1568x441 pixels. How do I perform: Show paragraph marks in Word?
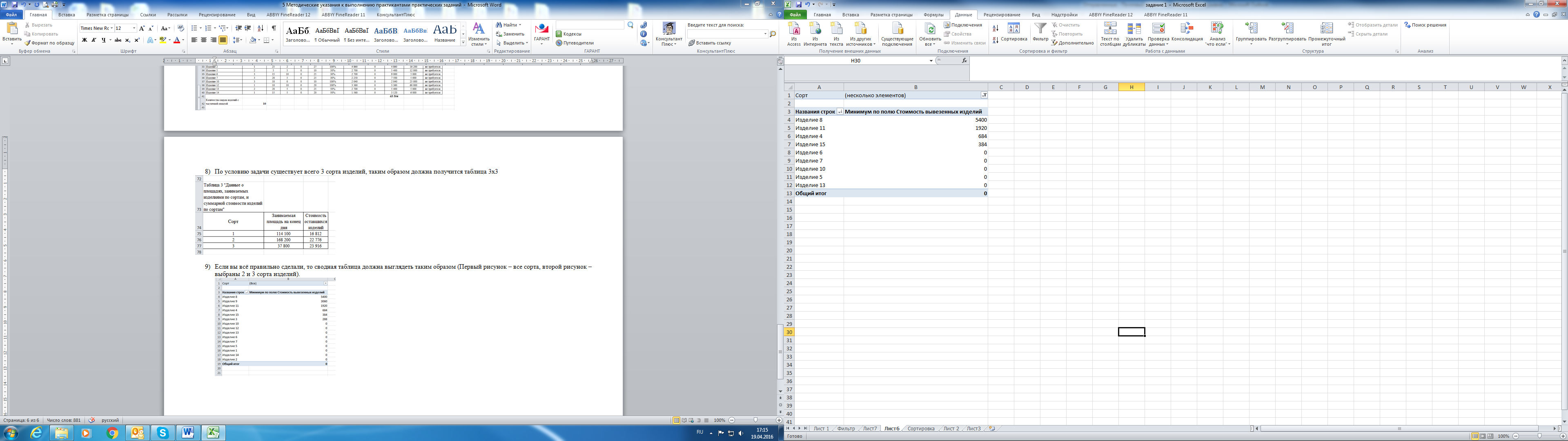(x=274, y=29)
